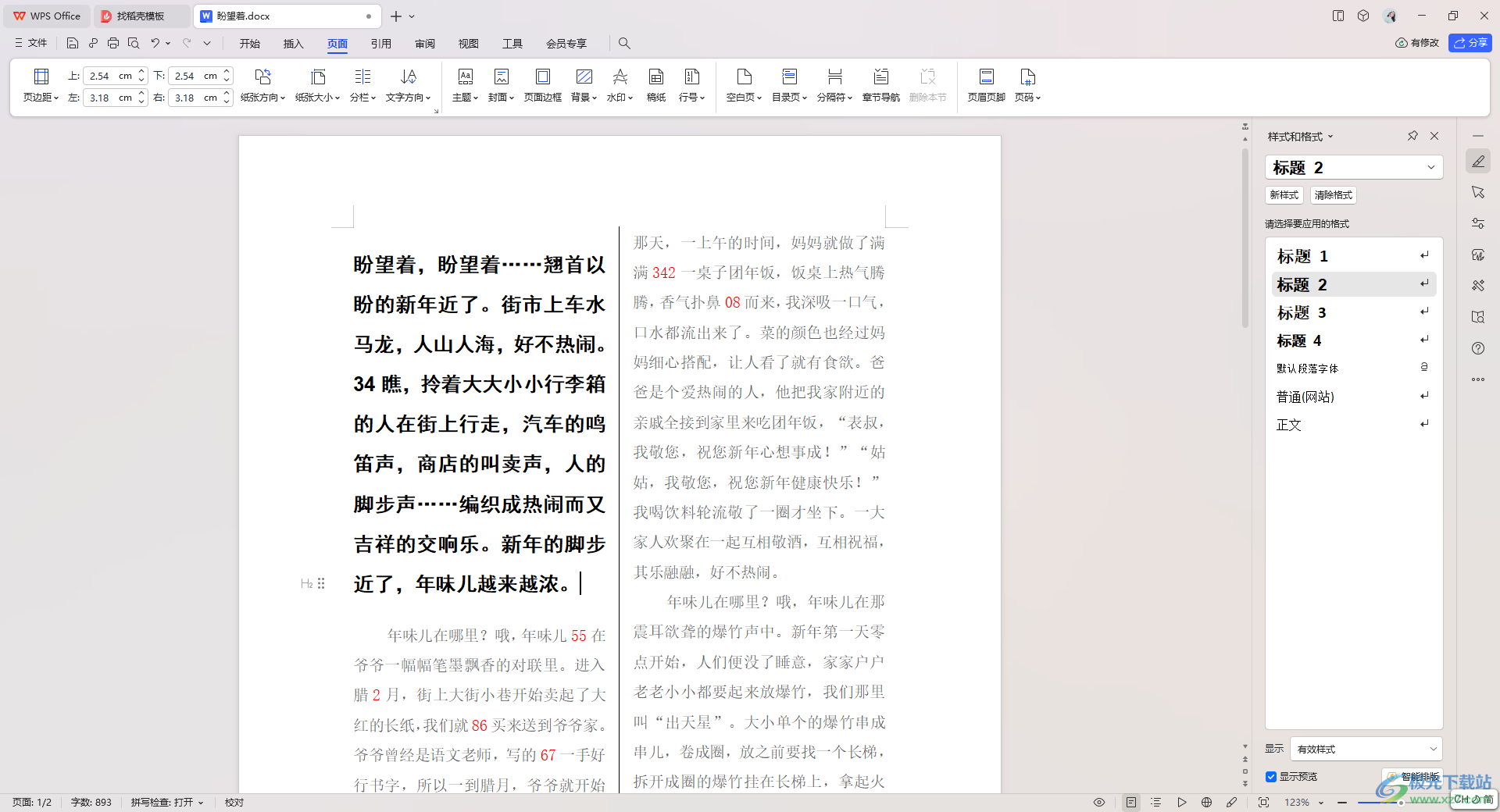
Task: Click the 有修改 status button
Action: 1417,43
